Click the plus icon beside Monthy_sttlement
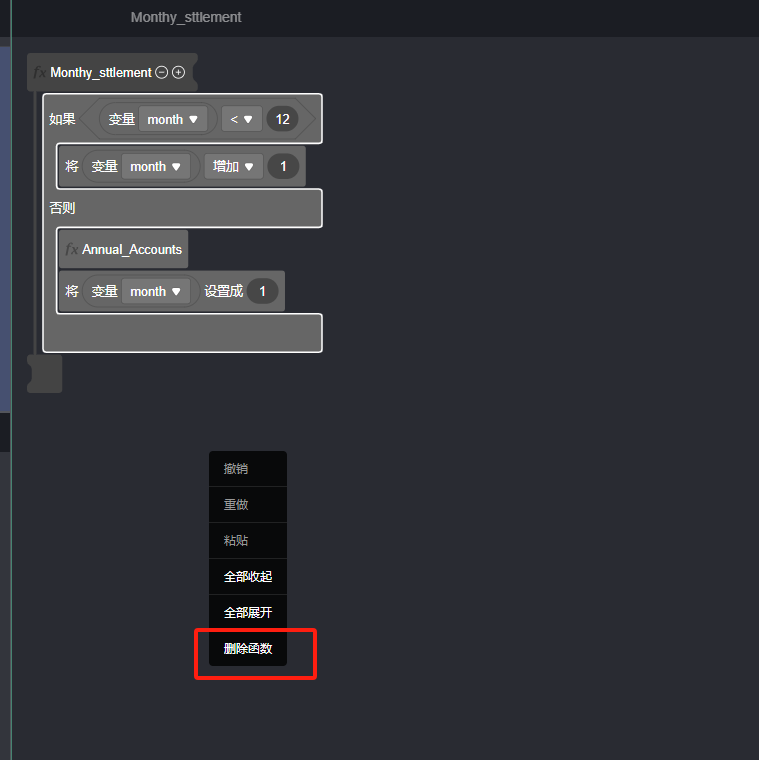Screen dimensions: 759x760 pos(178,72)
